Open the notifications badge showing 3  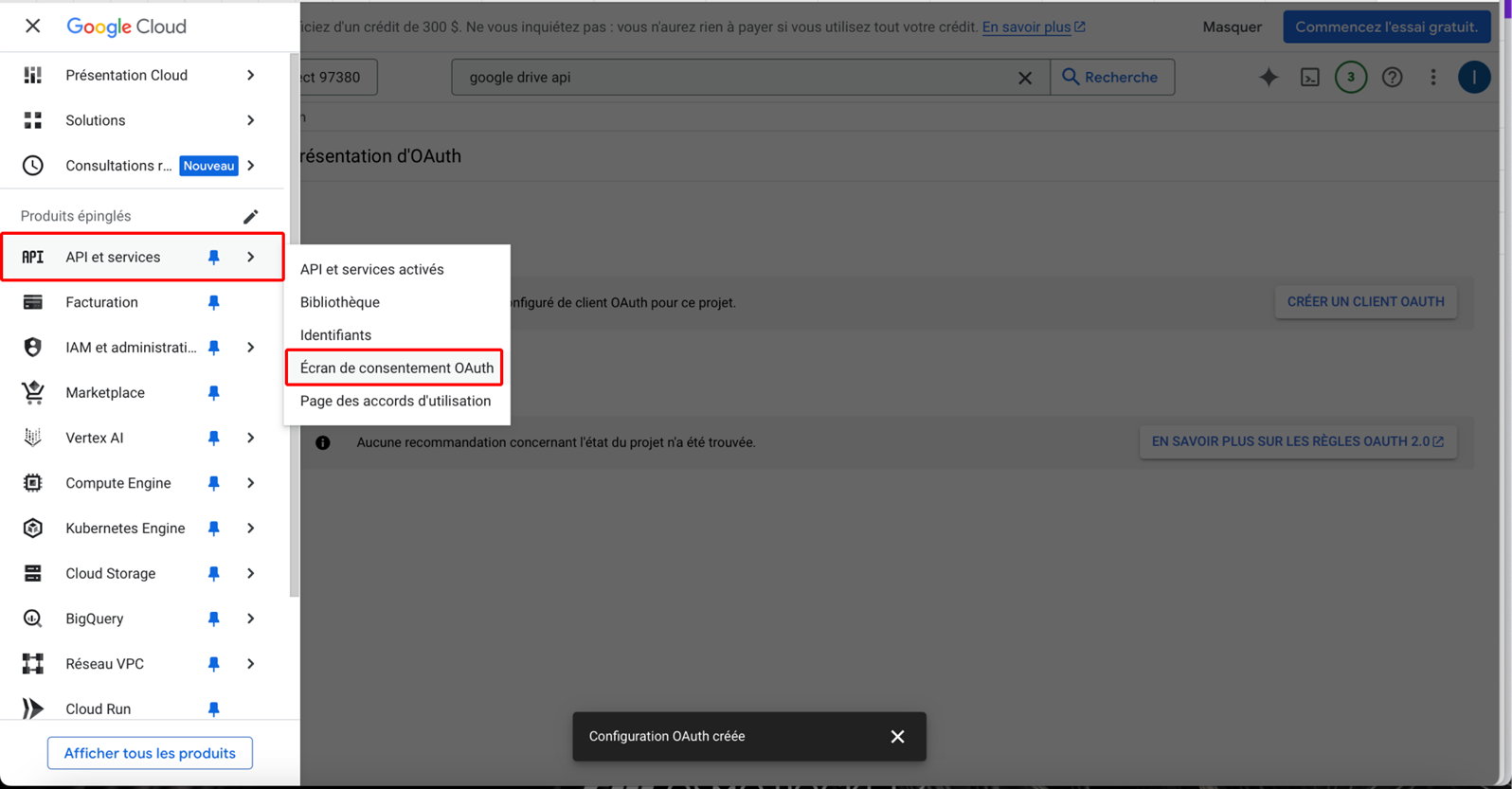1351,78
